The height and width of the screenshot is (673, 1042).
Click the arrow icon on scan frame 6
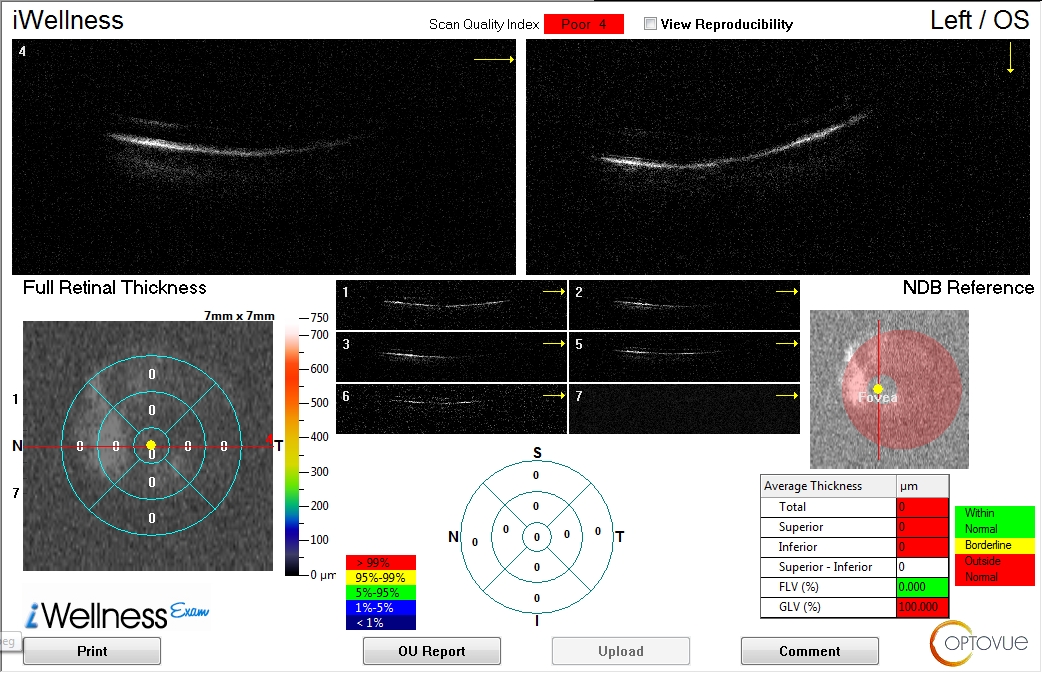pos(551,396)
